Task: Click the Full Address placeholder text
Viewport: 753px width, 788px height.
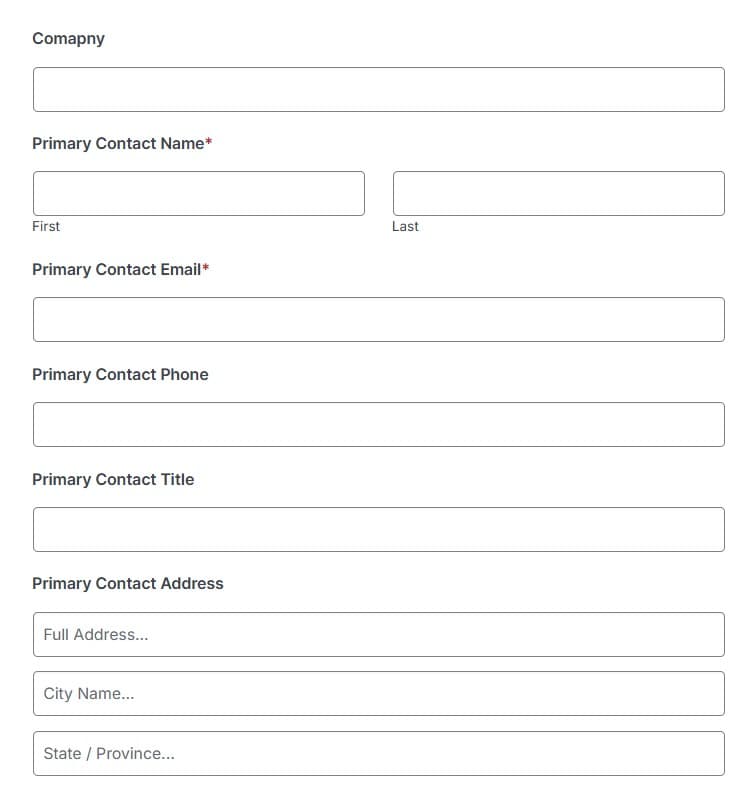Action: (x=96, y=635)
